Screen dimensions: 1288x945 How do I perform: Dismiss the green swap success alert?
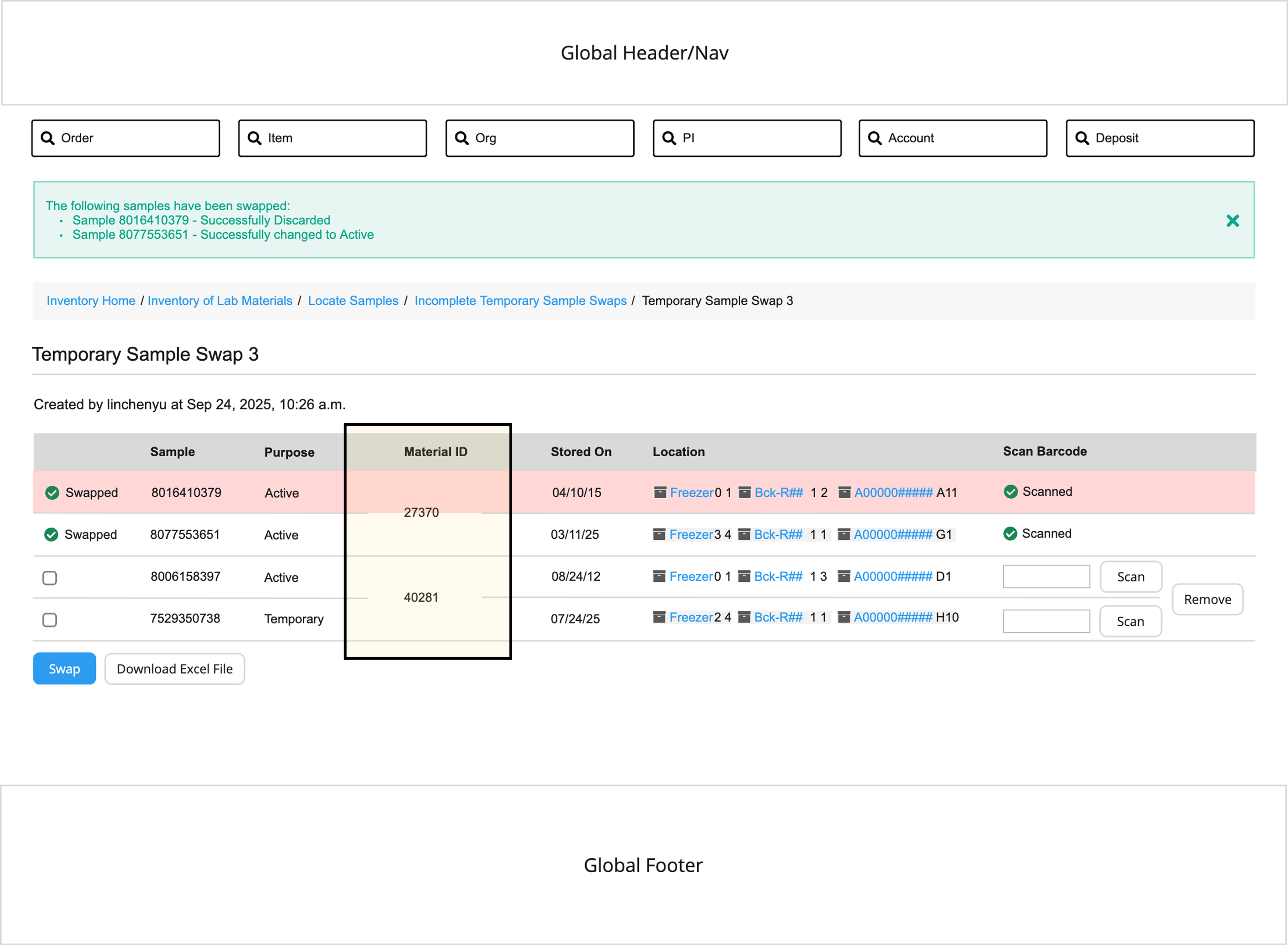(x=1232, y=221)
